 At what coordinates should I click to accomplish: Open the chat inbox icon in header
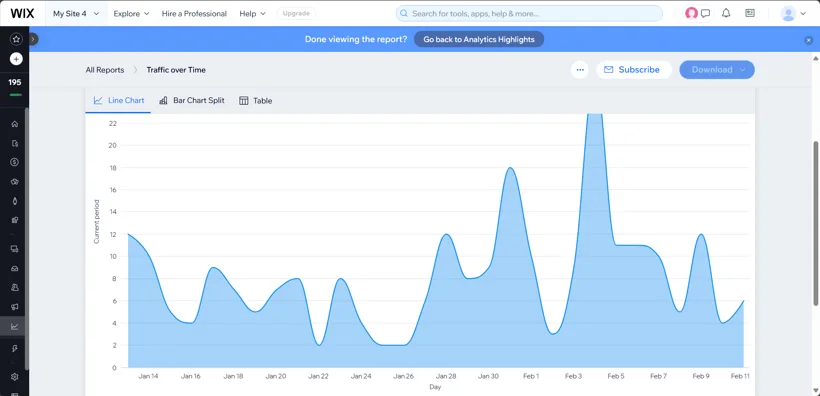point(705,14)
